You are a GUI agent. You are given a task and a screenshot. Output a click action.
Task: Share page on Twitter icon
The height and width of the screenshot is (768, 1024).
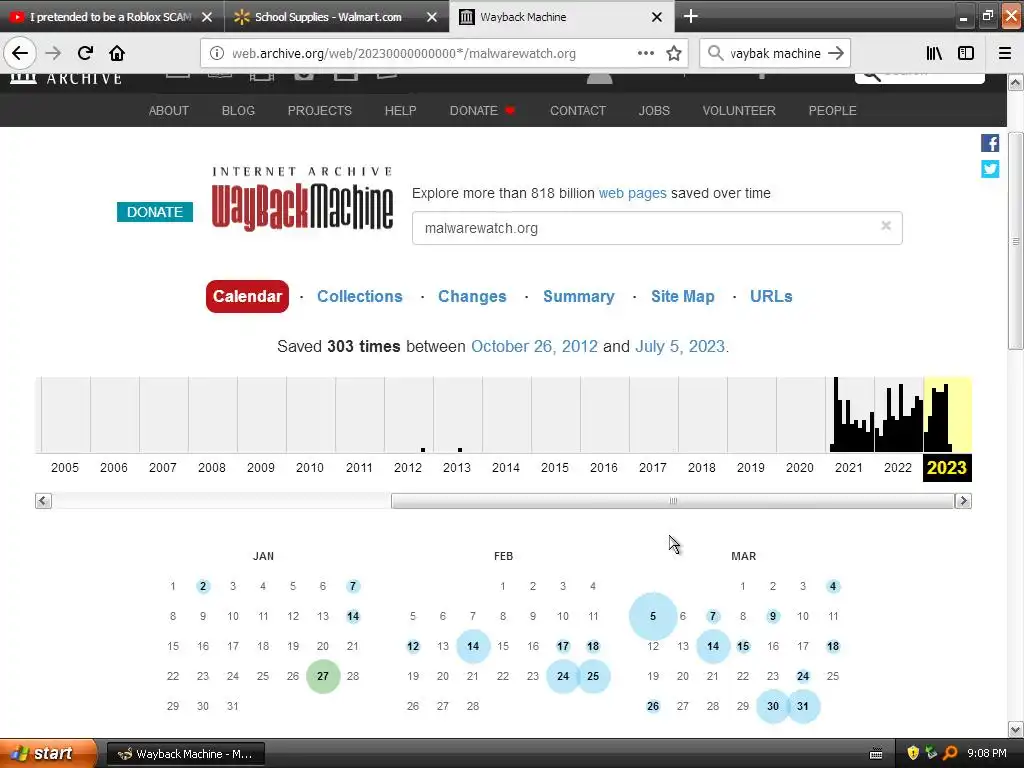990,169
